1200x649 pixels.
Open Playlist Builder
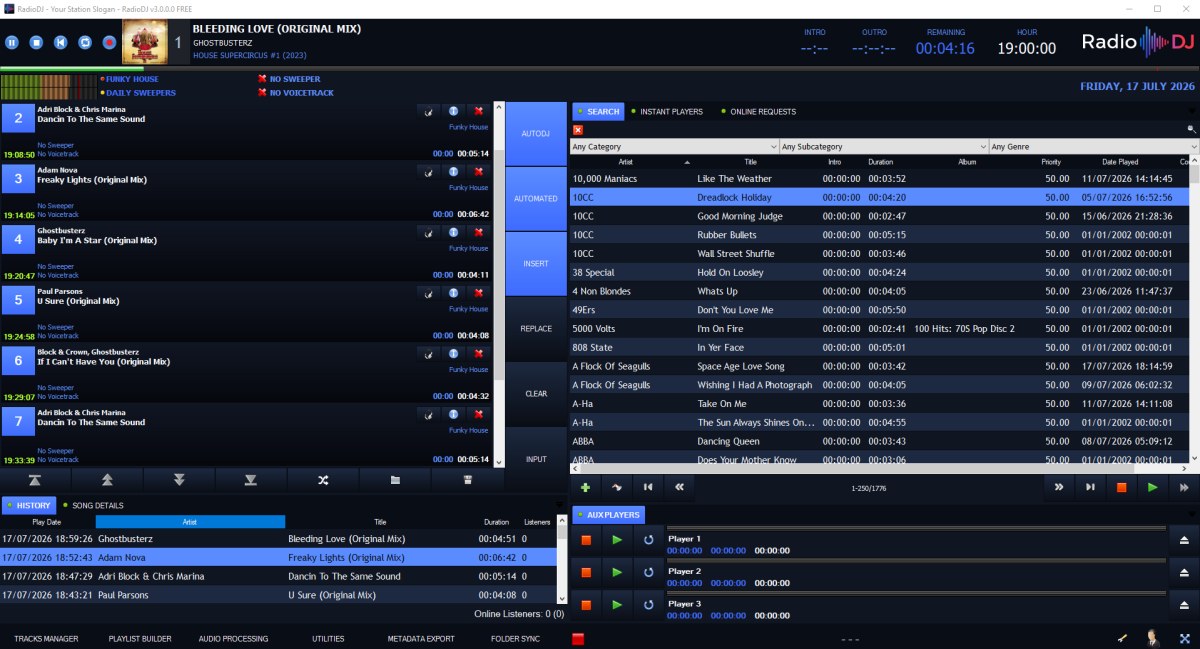click(140, 638)
